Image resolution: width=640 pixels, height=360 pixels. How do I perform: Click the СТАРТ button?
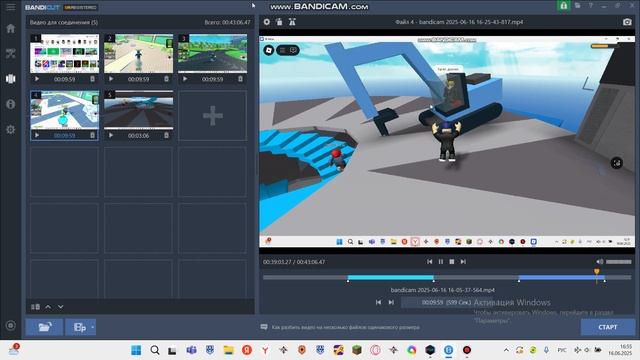[x=608, y=327]
